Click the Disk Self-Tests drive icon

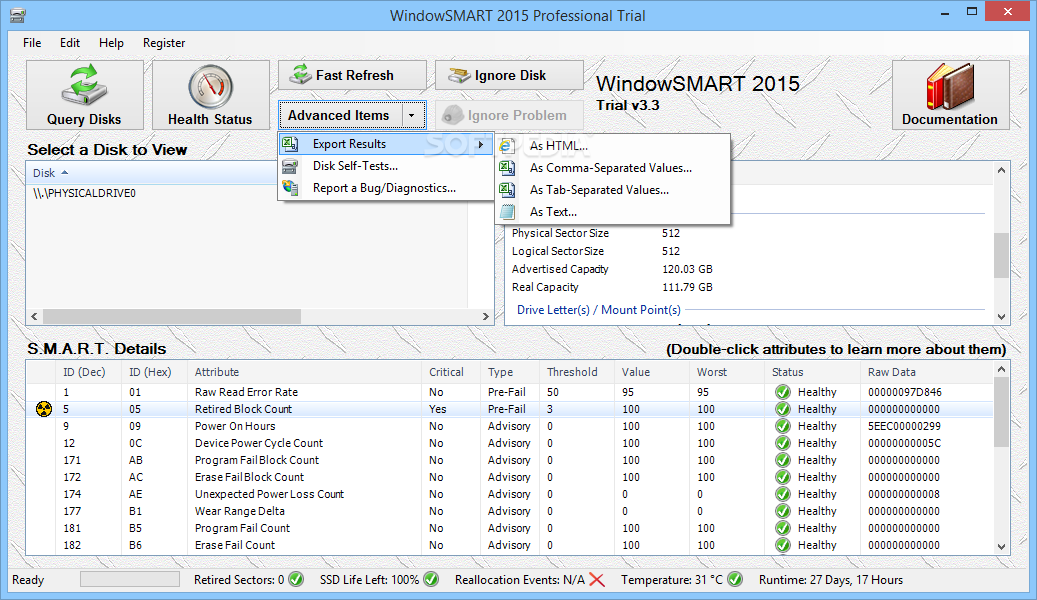(x=290, y=166)
